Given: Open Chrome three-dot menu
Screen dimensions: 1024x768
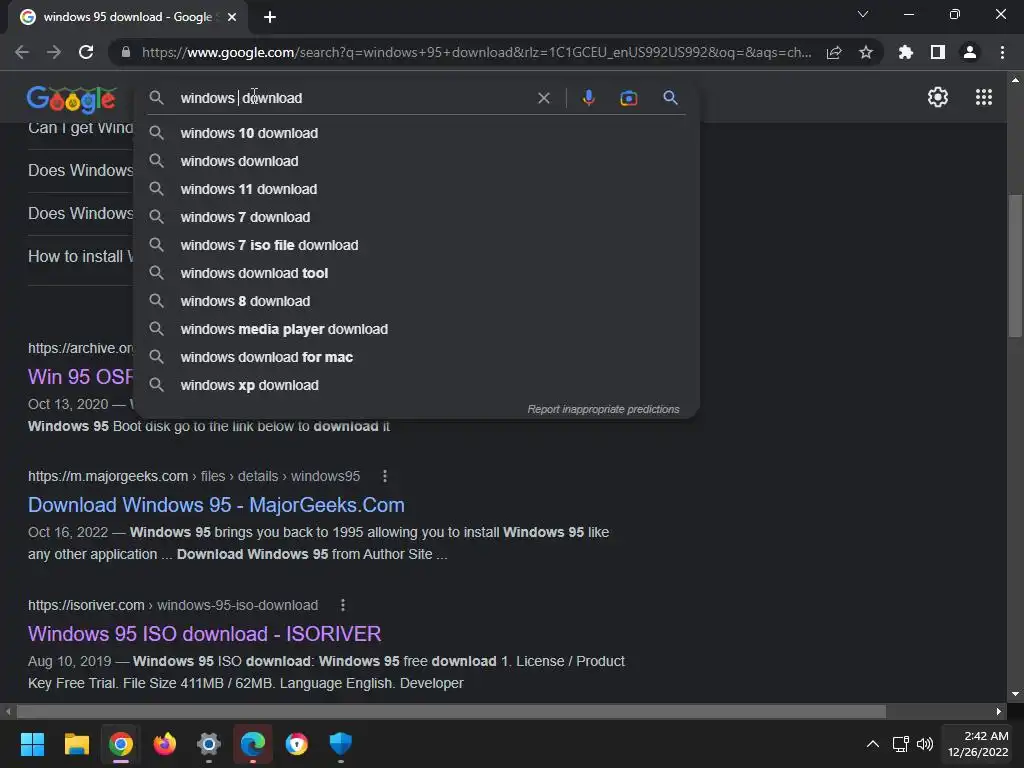Looking at the screenshot, I should 1002,52.
